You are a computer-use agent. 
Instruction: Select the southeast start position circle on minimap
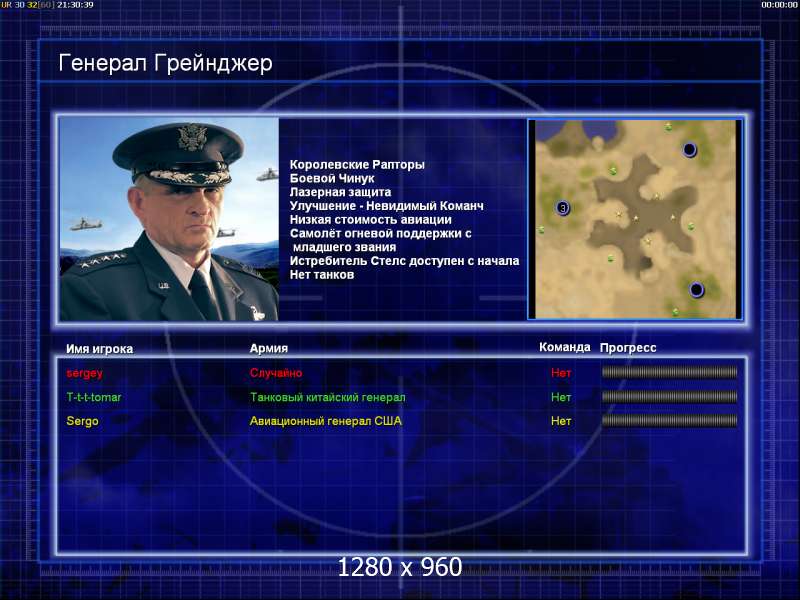pos(696,290)
